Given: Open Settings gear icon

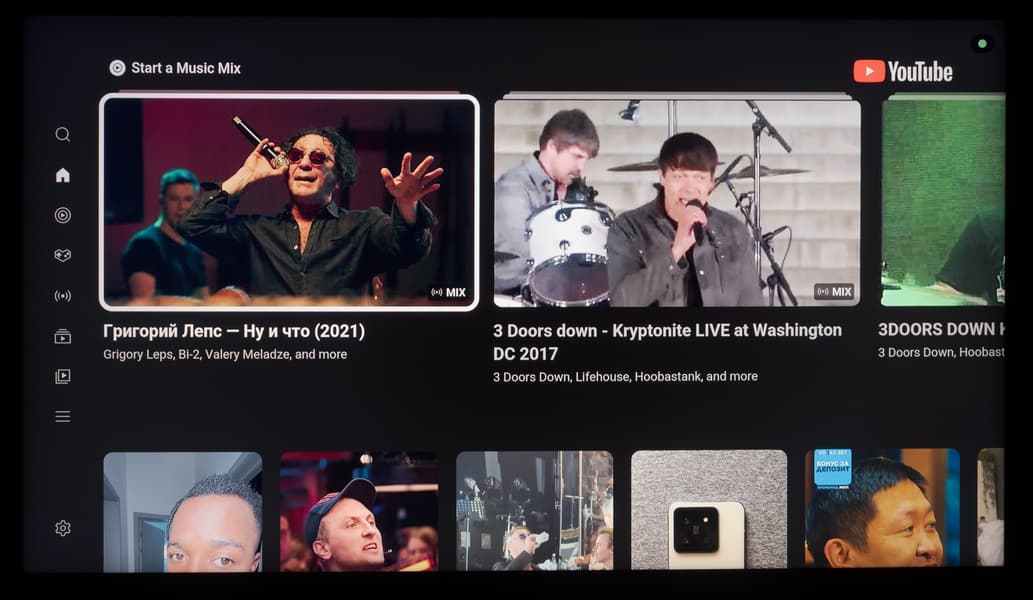Looking at the screenshot, I should [63, 528].
